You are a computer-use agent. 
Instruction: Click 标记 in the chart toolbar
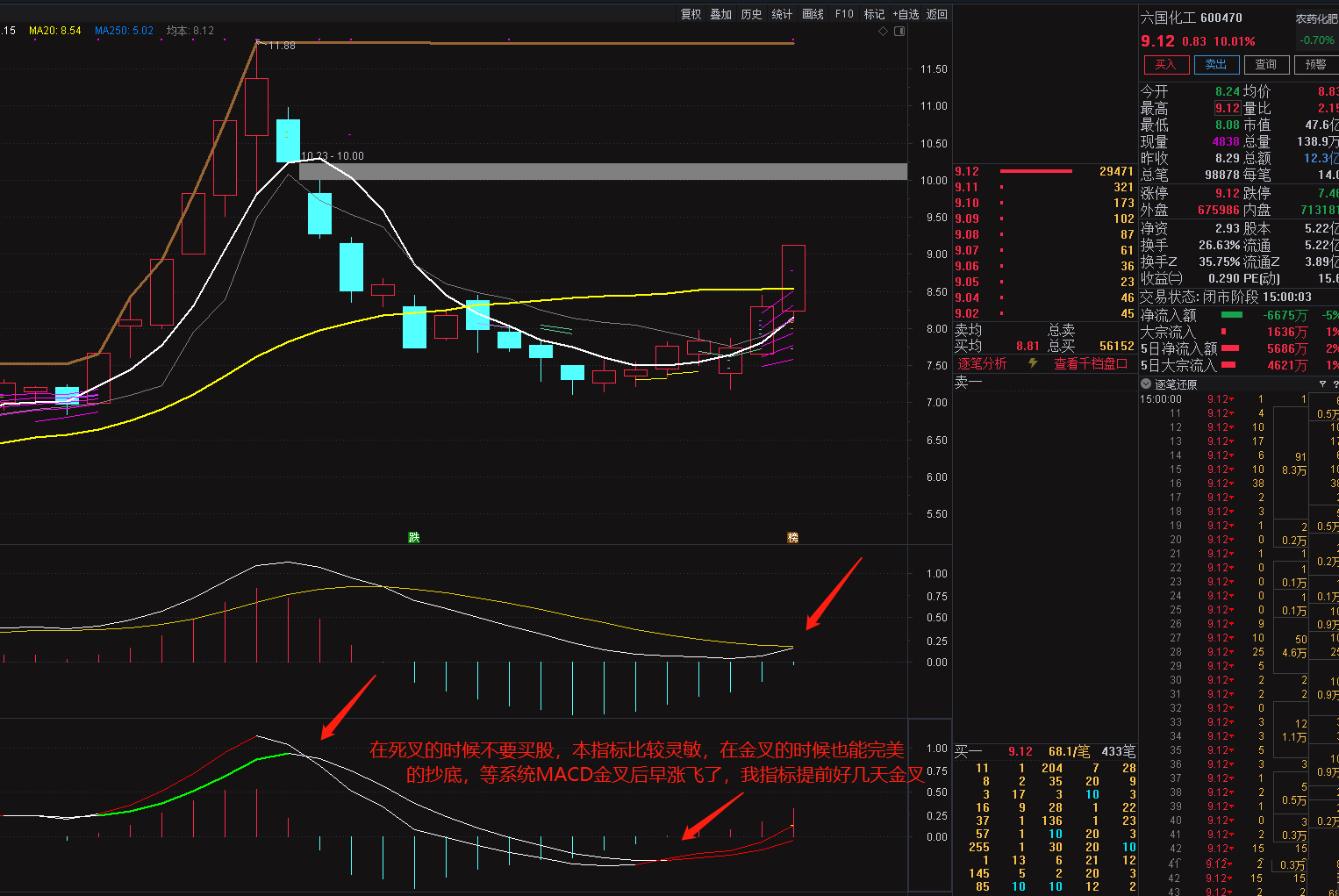pos(874,14)
